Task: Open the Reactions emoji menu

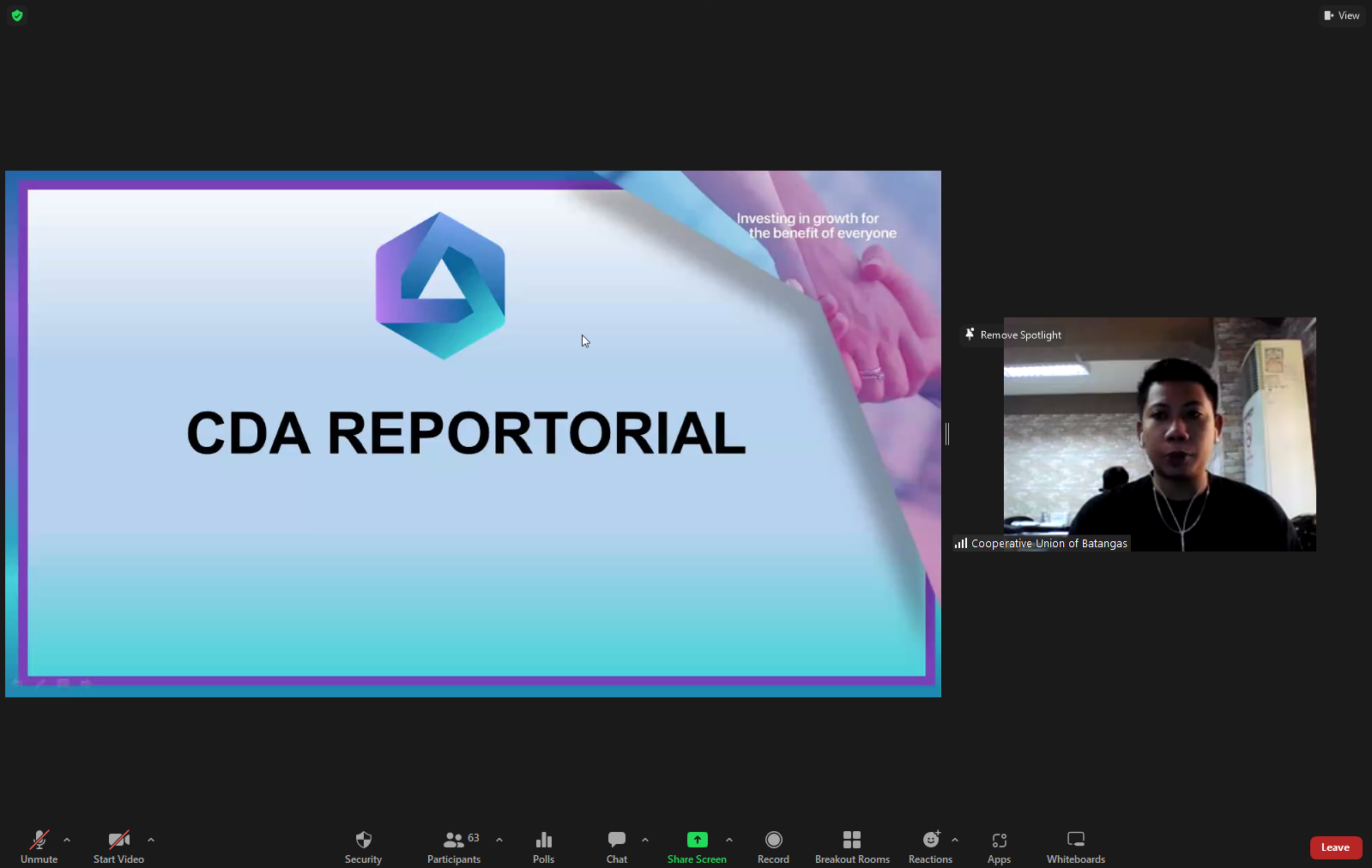Action: pos(930,847)
